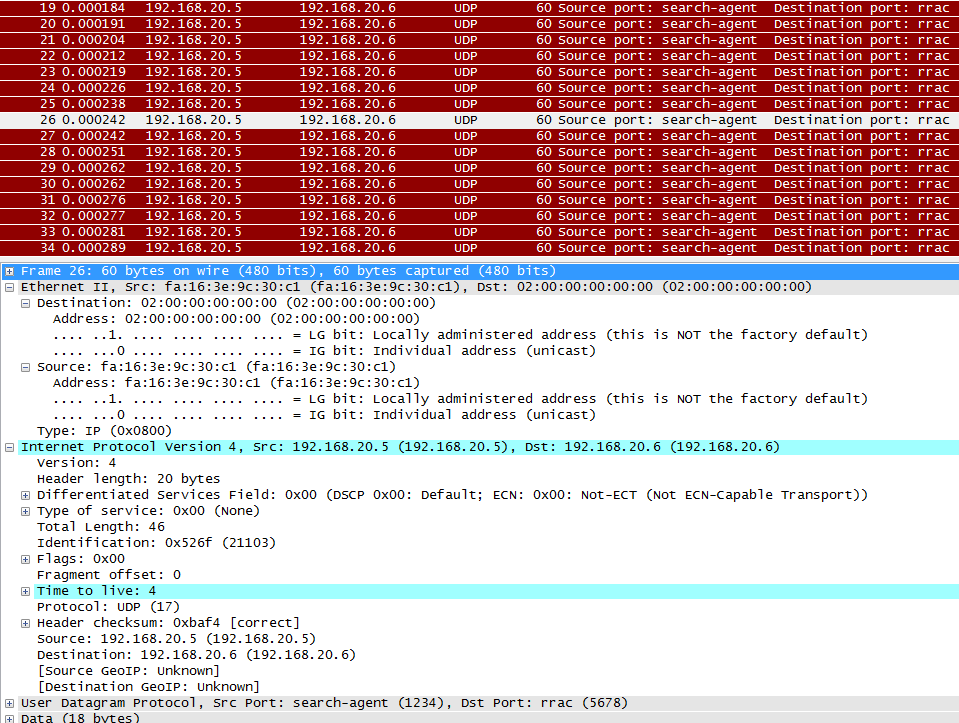Expand the Differentiated Services Field node
The height and width of the screenshot is (723, 959).
coord(25,495)
